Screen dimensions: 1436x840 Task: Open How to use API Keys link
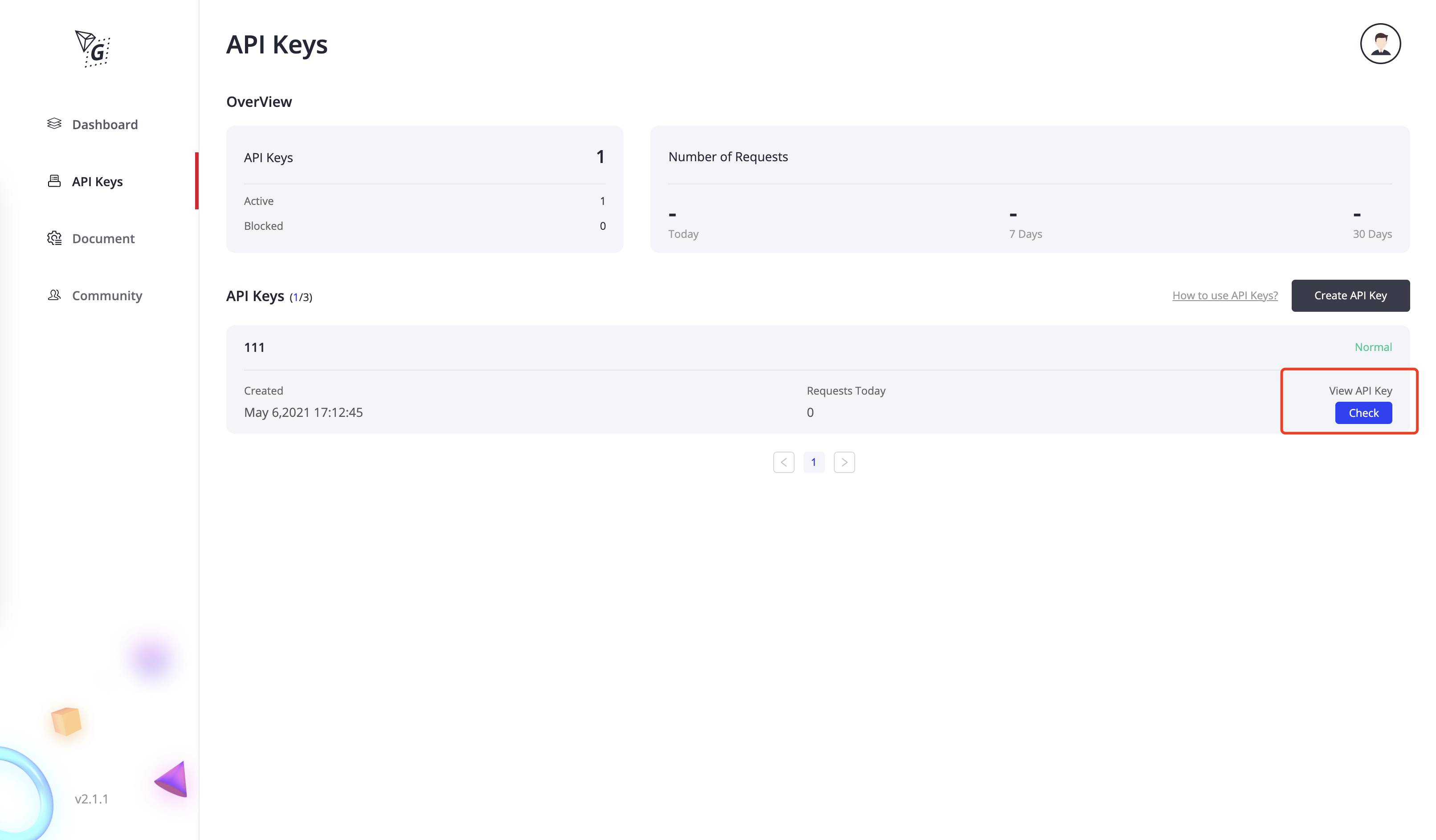click(x=1225, y=295)
